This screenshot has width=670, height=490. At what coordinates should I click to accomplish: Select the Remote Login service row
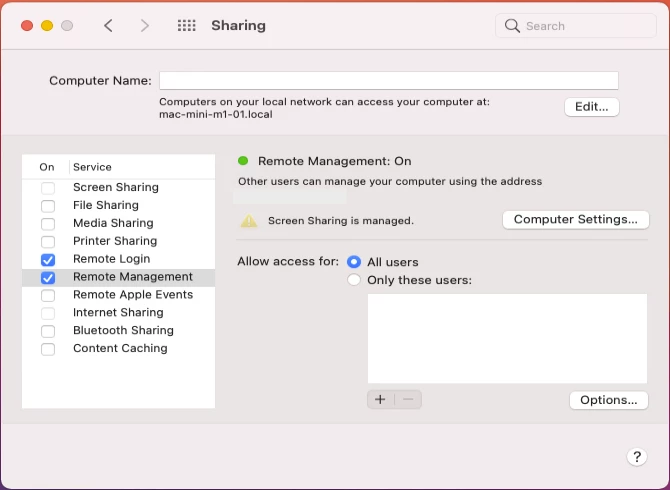coord(118,259)
